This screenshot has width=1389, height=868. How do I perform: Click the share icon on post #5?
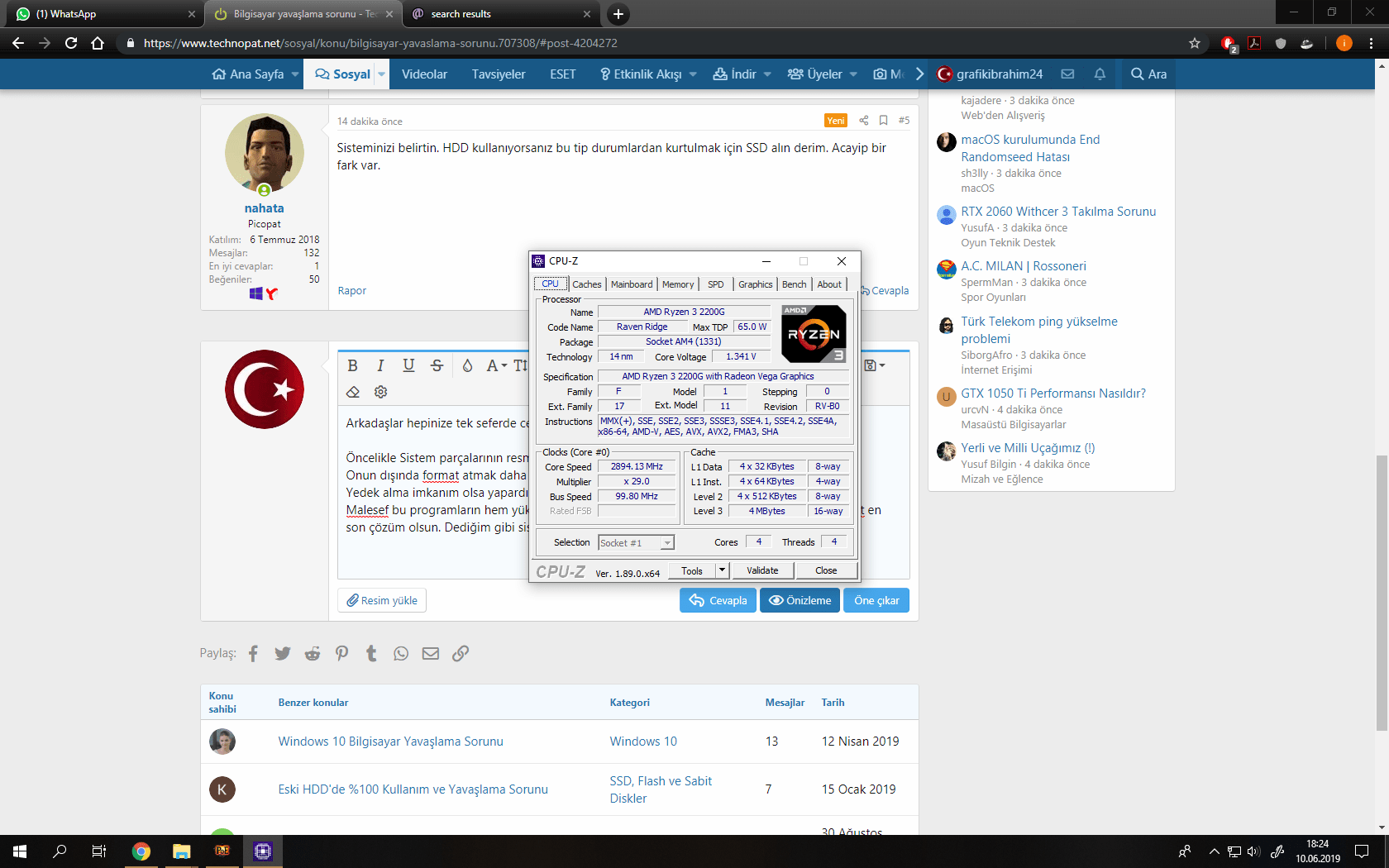pos(864,121)
